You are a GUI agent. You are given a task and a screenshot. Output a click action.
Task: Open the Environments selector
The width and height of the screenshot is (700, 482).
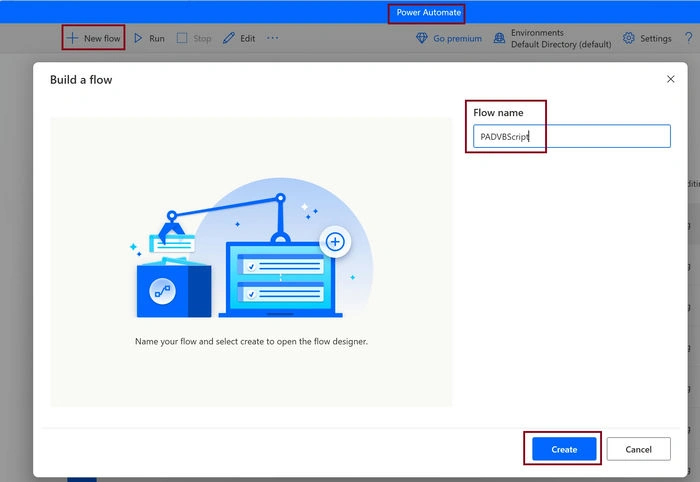coord(552,38)
